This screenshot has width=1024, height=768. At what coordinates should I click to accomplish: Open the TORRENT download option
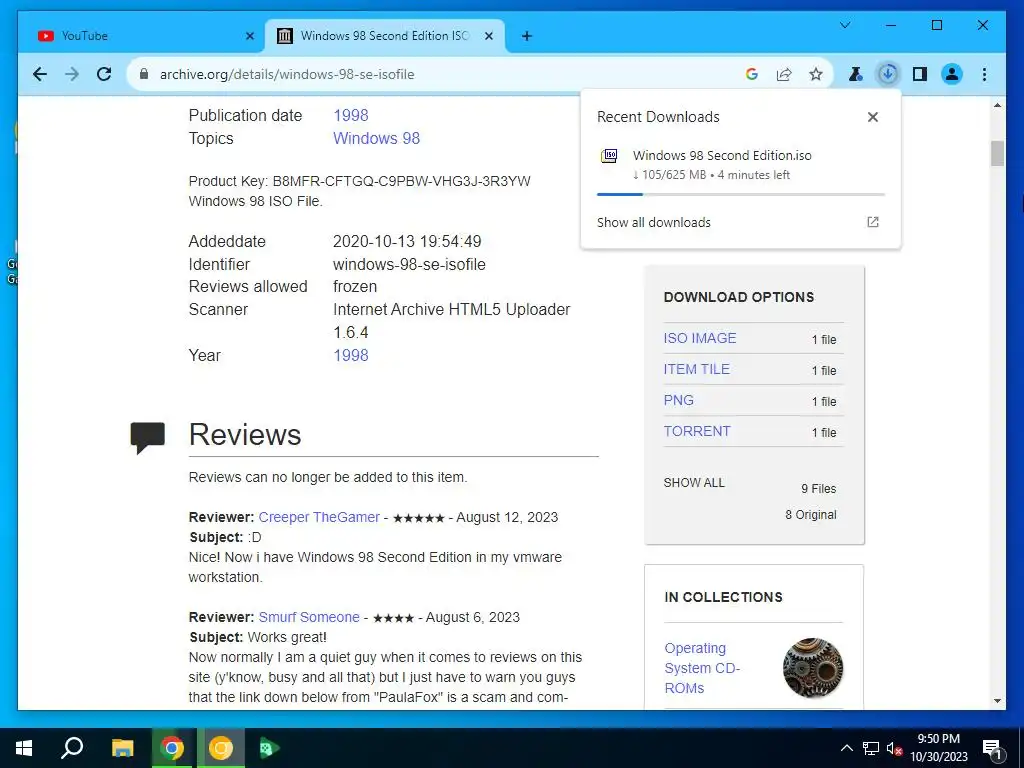697,431
